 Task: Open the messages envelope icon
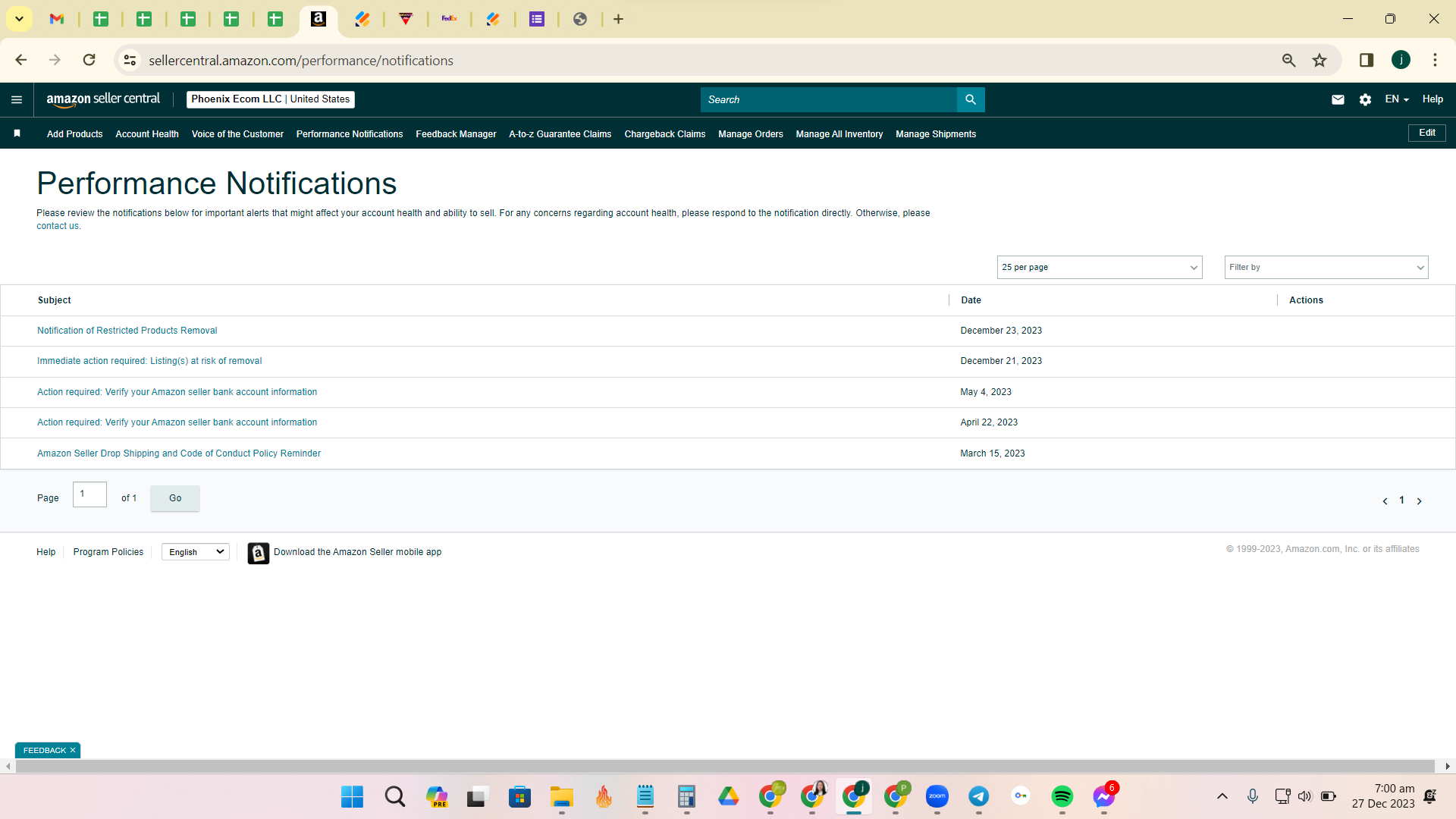pos(1338,99)
